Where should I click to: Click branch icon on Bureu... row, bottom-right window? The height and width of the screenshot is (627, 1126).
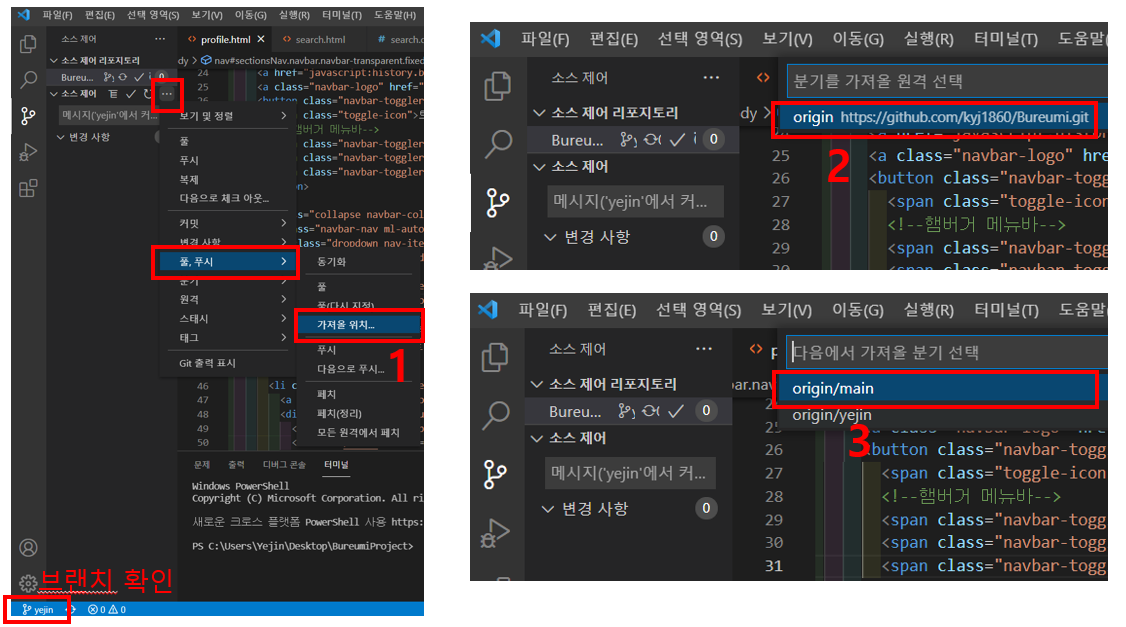[626, 411]
